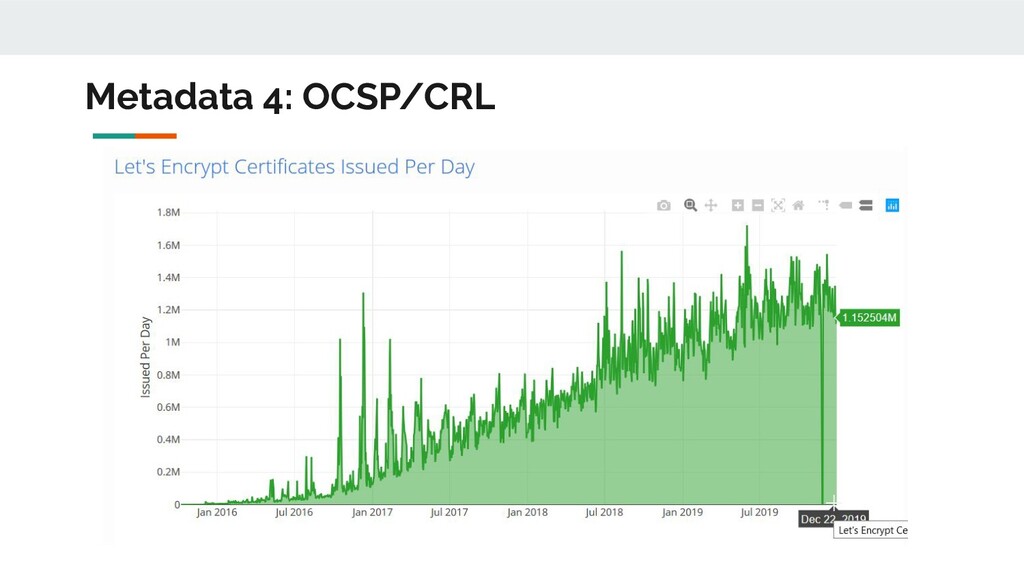Click the 0.4M y-axis tick
1024x576 pixels.
click(168, 440)
